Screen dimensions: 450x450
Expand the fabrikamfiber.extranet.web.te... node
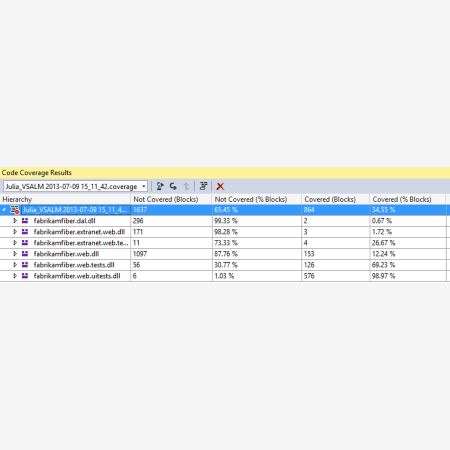click(15, 243)
